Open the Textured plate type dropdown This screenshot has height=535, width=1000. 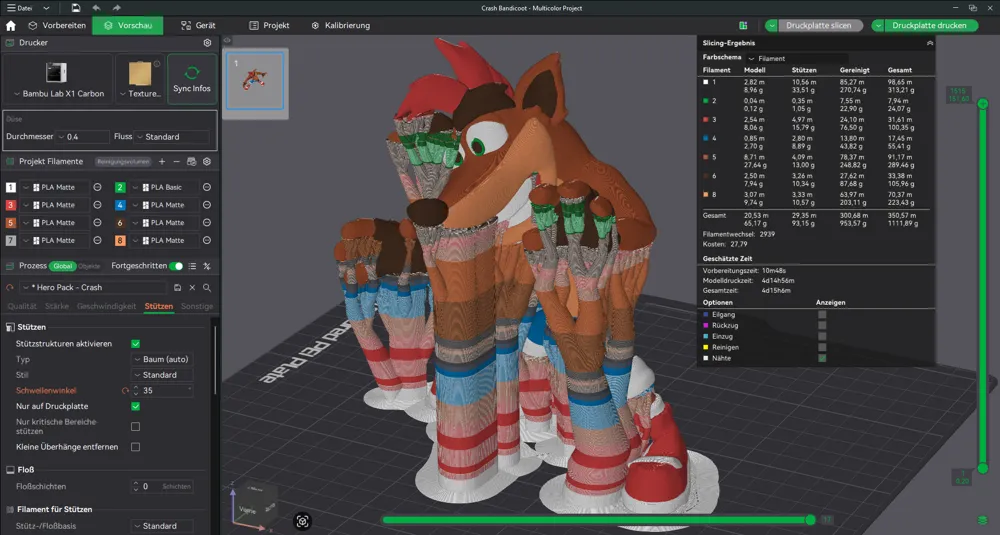pos(140,94)
